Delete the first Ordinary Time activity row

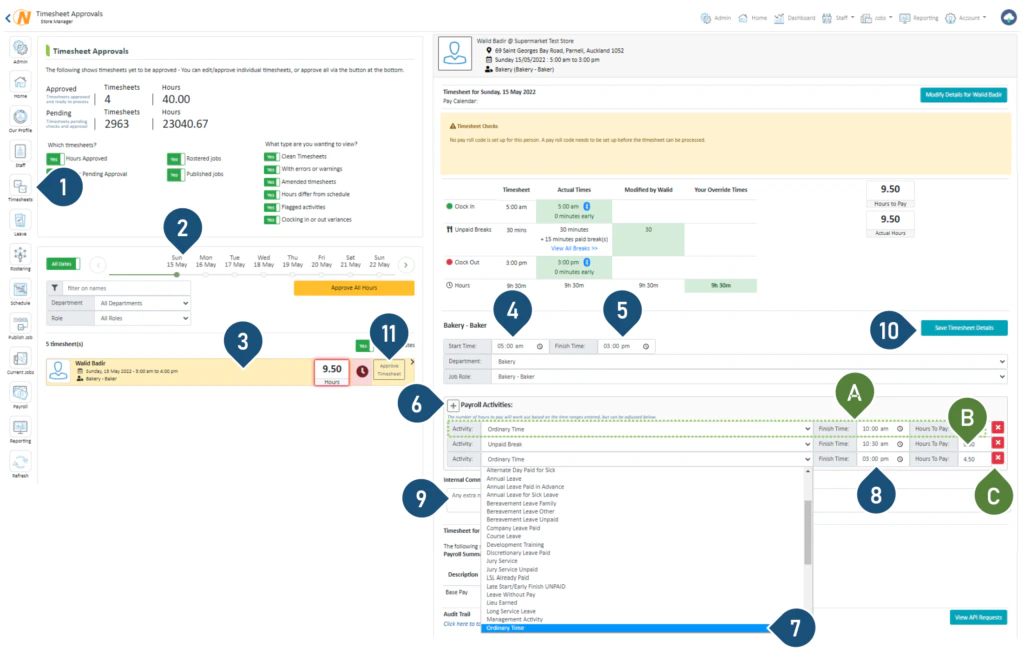click(997, 428)
